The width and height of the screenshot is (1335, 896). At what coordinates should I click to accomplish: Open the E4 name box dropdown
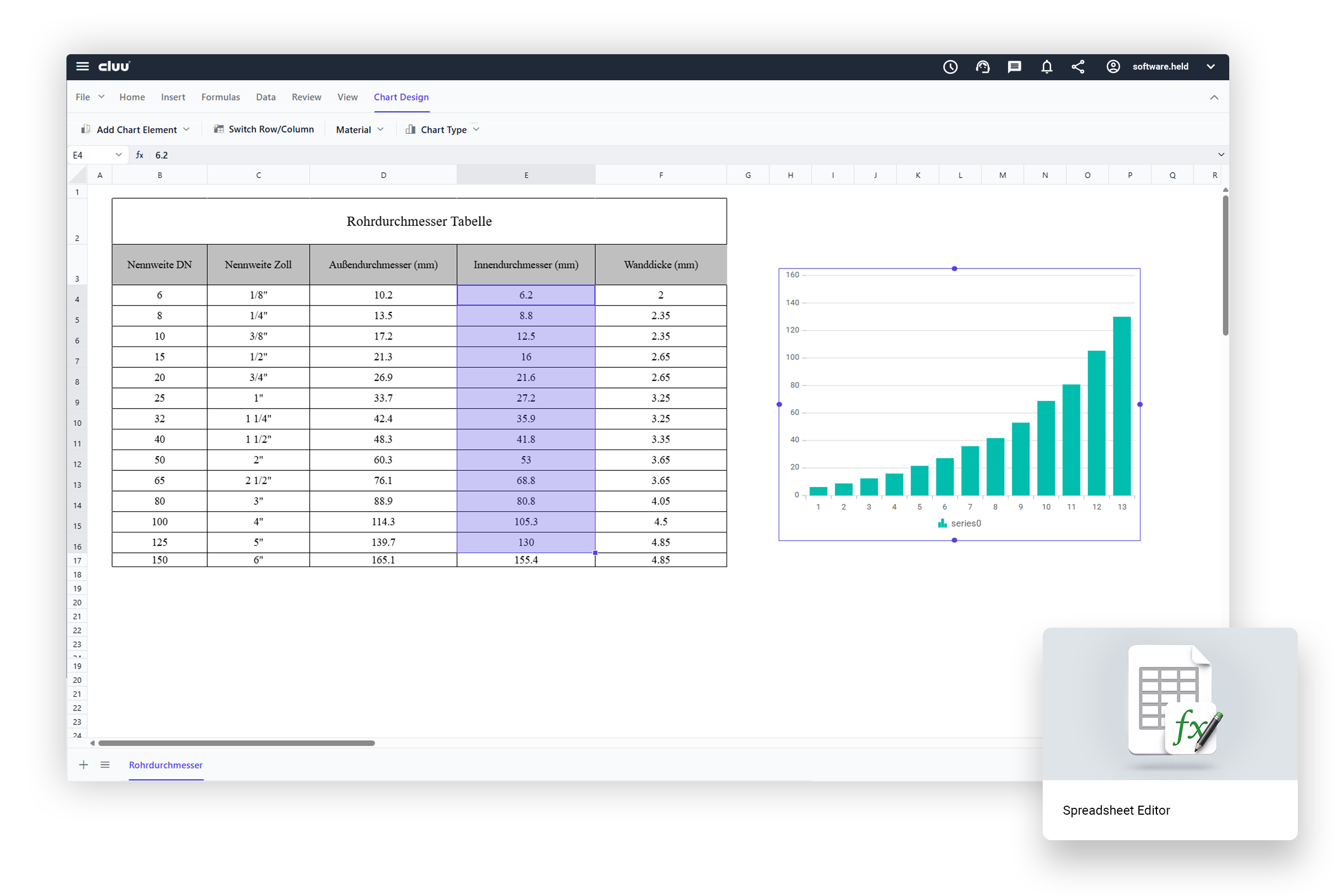119,155
